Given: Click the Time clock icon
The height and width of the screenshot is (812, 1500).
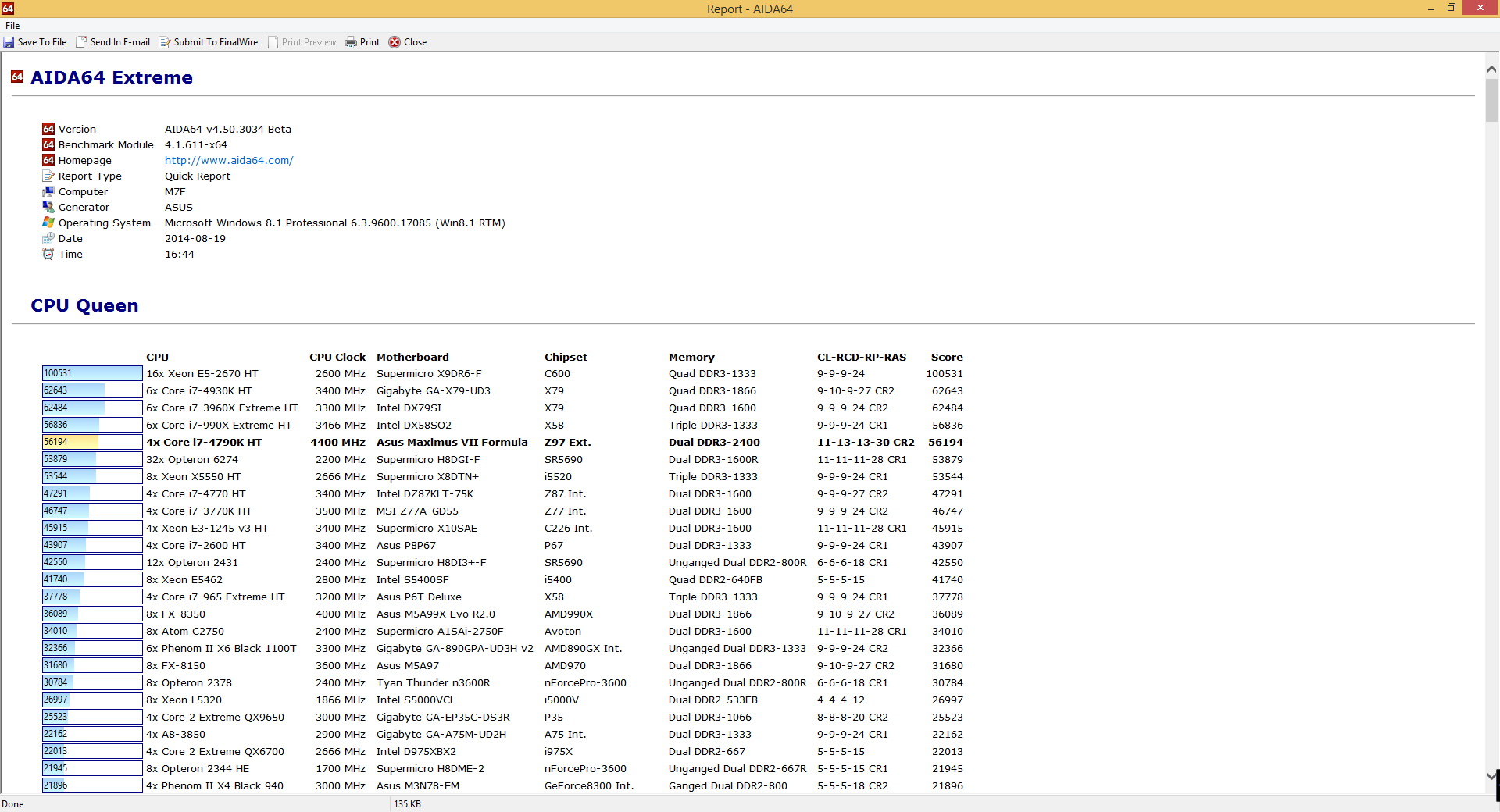Looking at the screenshot, I should (x=48, y=254).
